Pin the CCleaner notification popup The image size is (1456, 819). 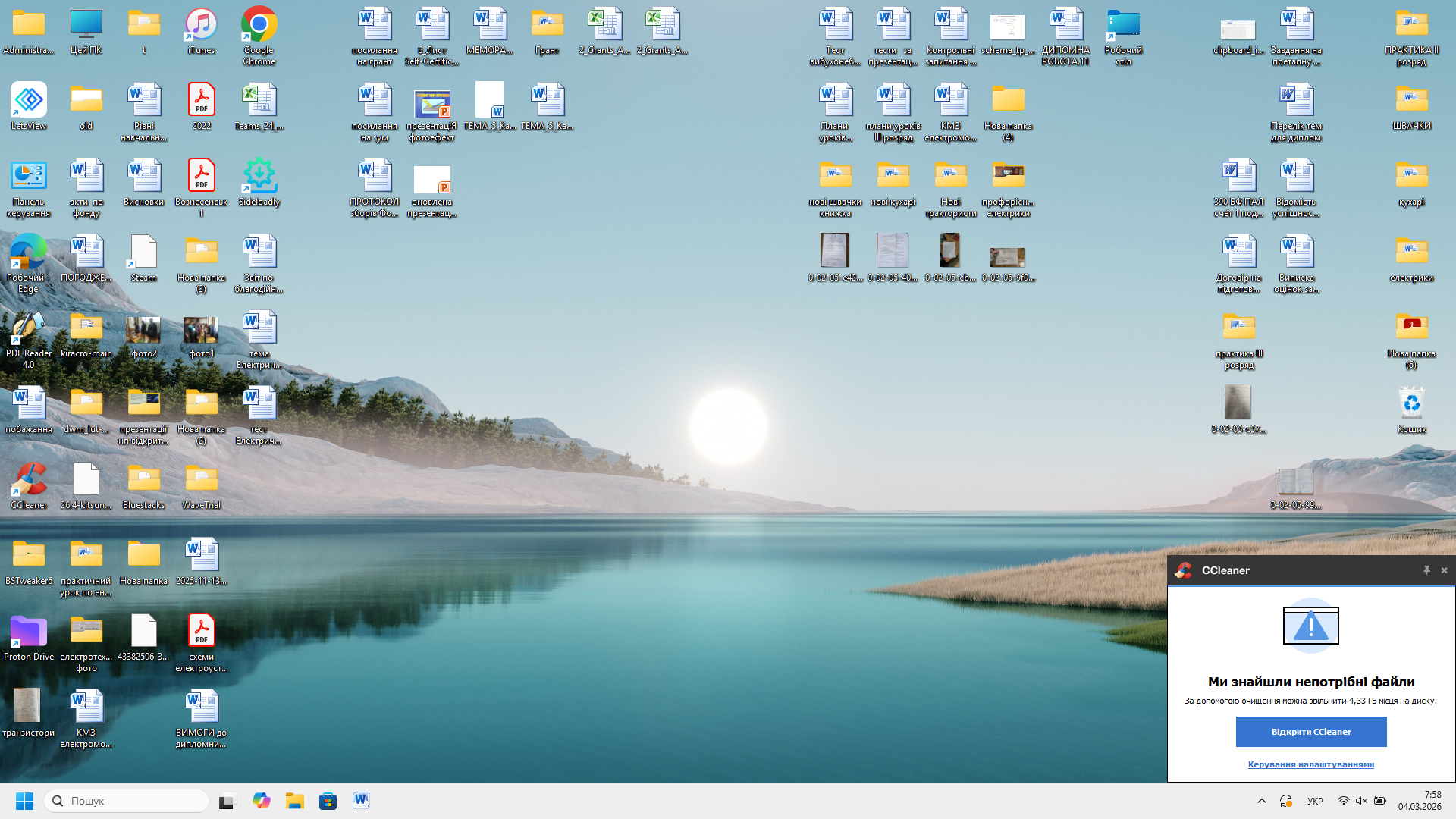pyautogui.click(x=1426, y=570)
